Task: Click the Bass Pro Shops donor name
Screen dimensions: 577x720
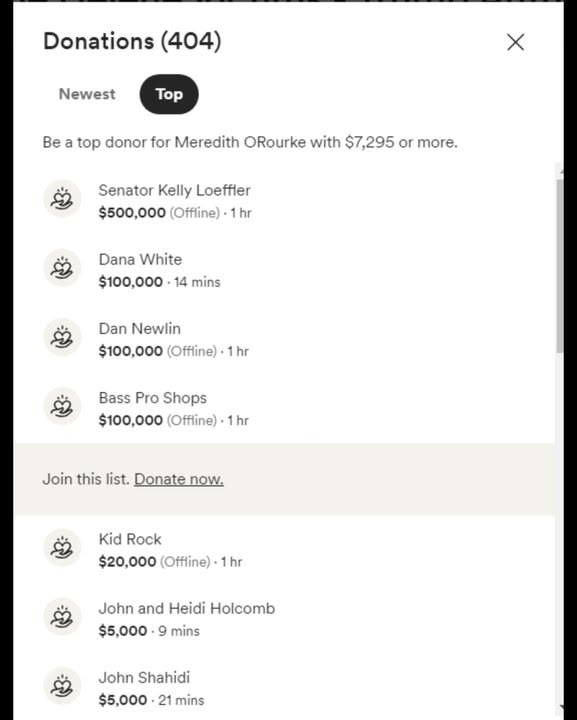Action: (152, 398)
